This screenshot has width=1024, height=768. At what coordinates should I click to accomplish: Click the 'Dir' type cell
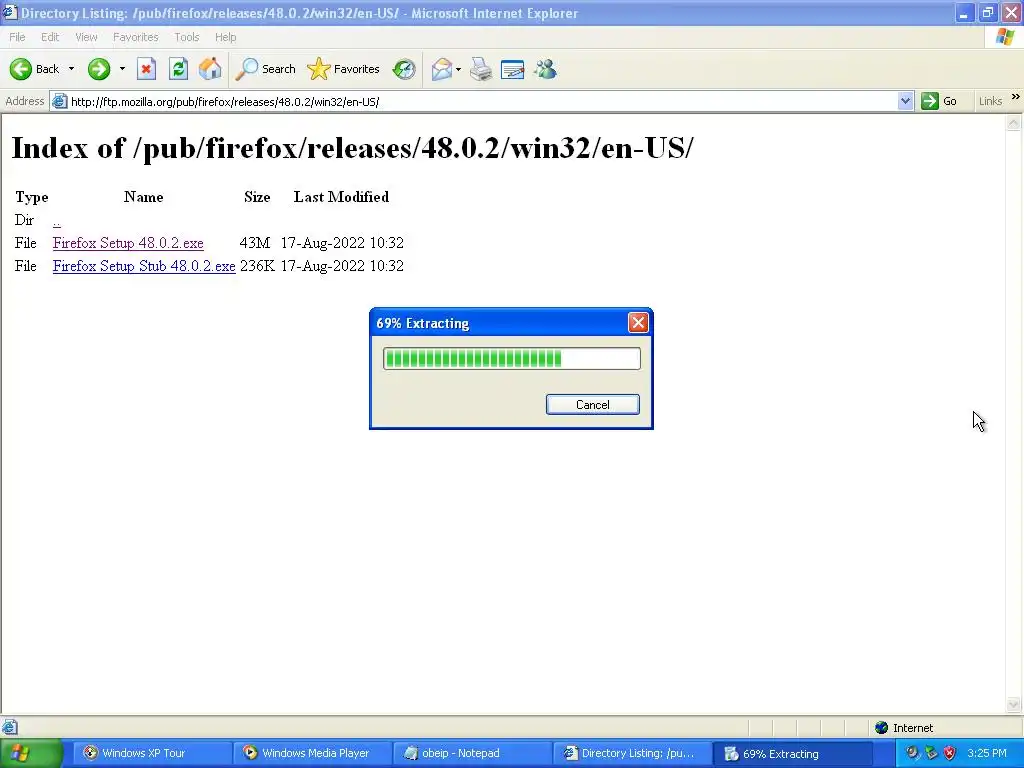24,220
